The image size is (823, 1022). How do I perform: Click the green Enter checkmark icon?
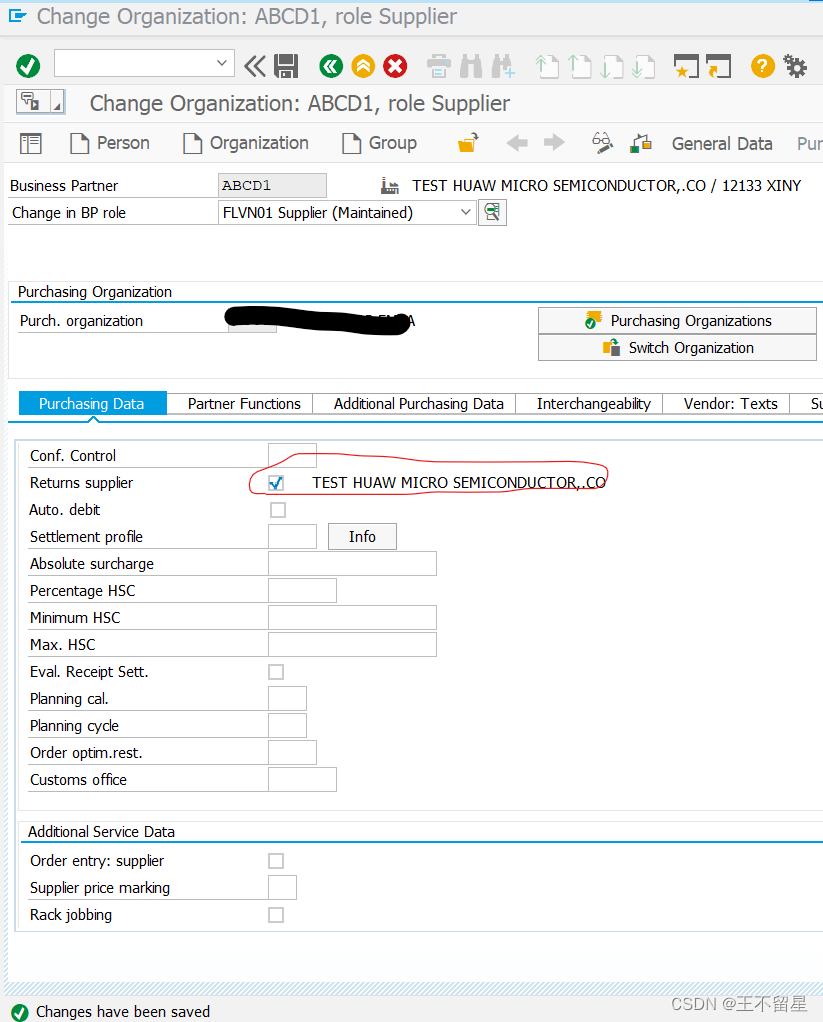pos(27,65)
